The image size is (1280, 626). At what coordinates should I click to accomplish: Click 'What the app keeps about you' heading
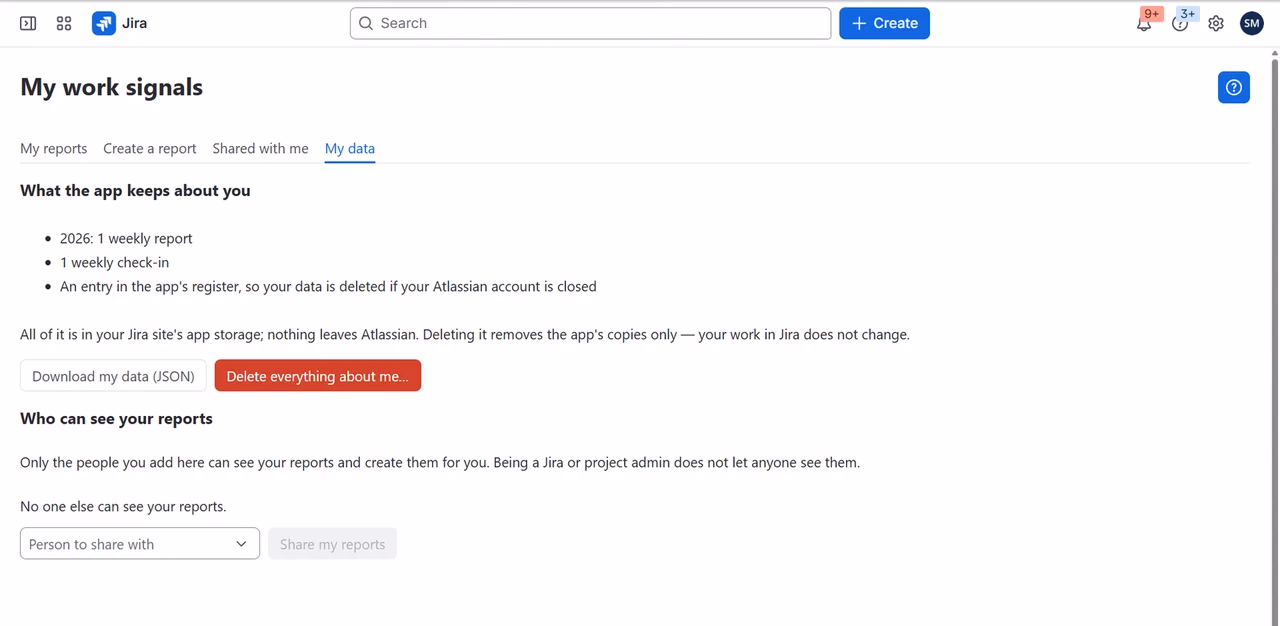(x=135, y=190)
